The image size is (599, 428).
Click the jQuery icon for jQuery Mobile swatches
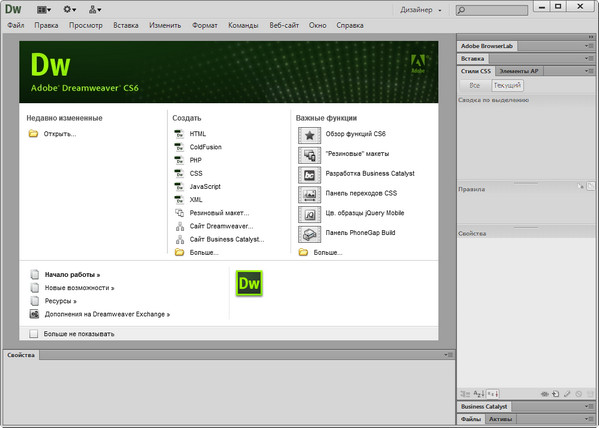309,215
